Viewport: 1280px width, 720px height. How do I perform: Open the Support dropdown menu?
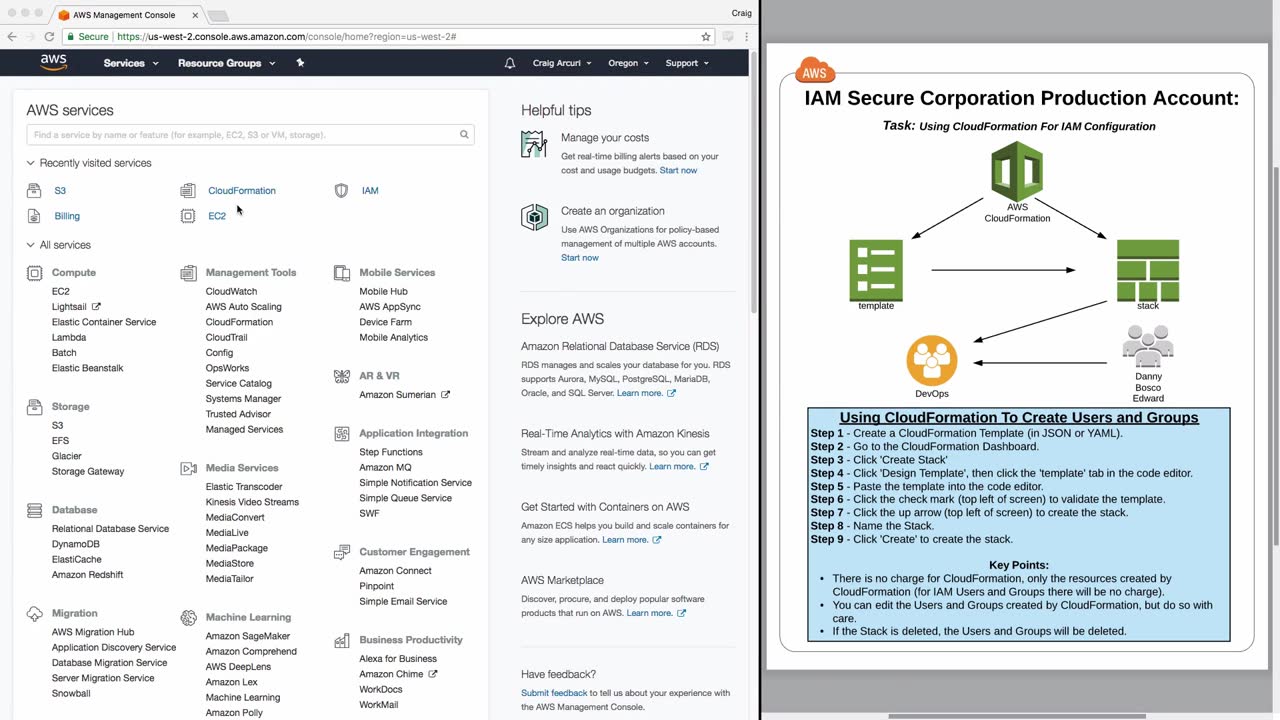coord(687,63)
